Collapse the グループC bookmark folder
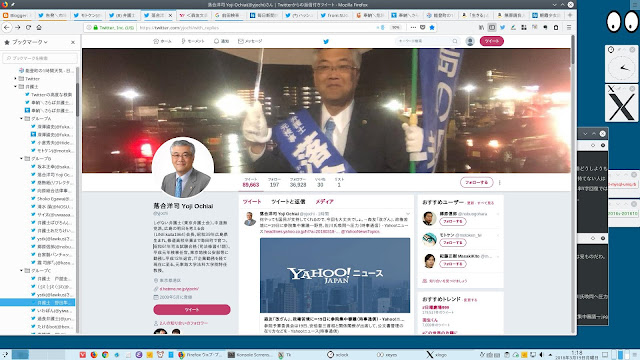 22,270
